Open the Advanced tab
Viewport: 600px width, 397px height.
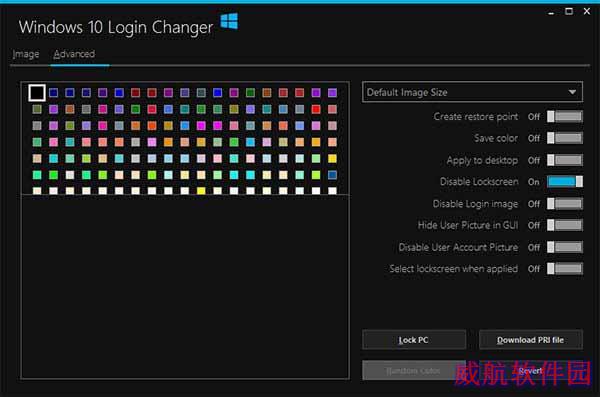(x=74, y=54)
